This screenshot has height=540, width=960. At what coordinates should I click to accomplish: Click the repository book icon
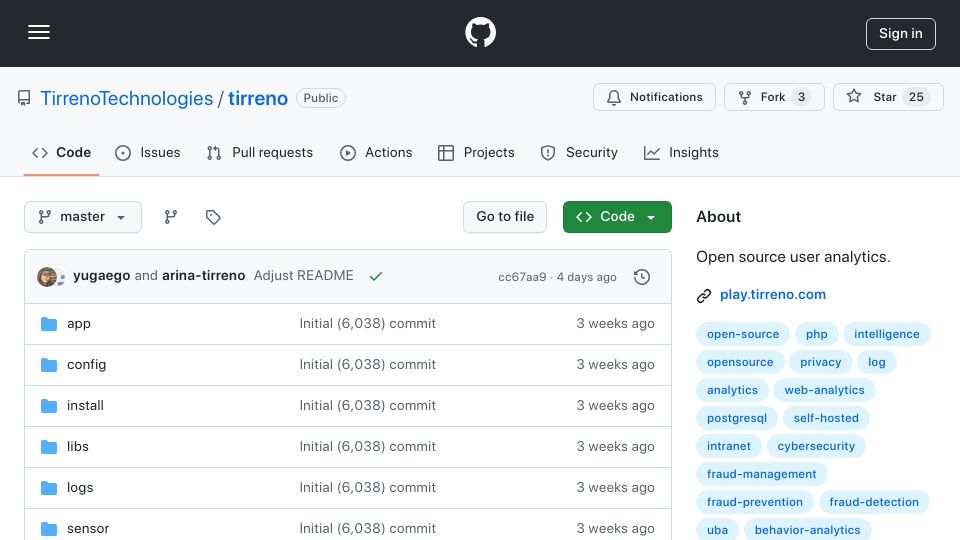pos(24,98)
